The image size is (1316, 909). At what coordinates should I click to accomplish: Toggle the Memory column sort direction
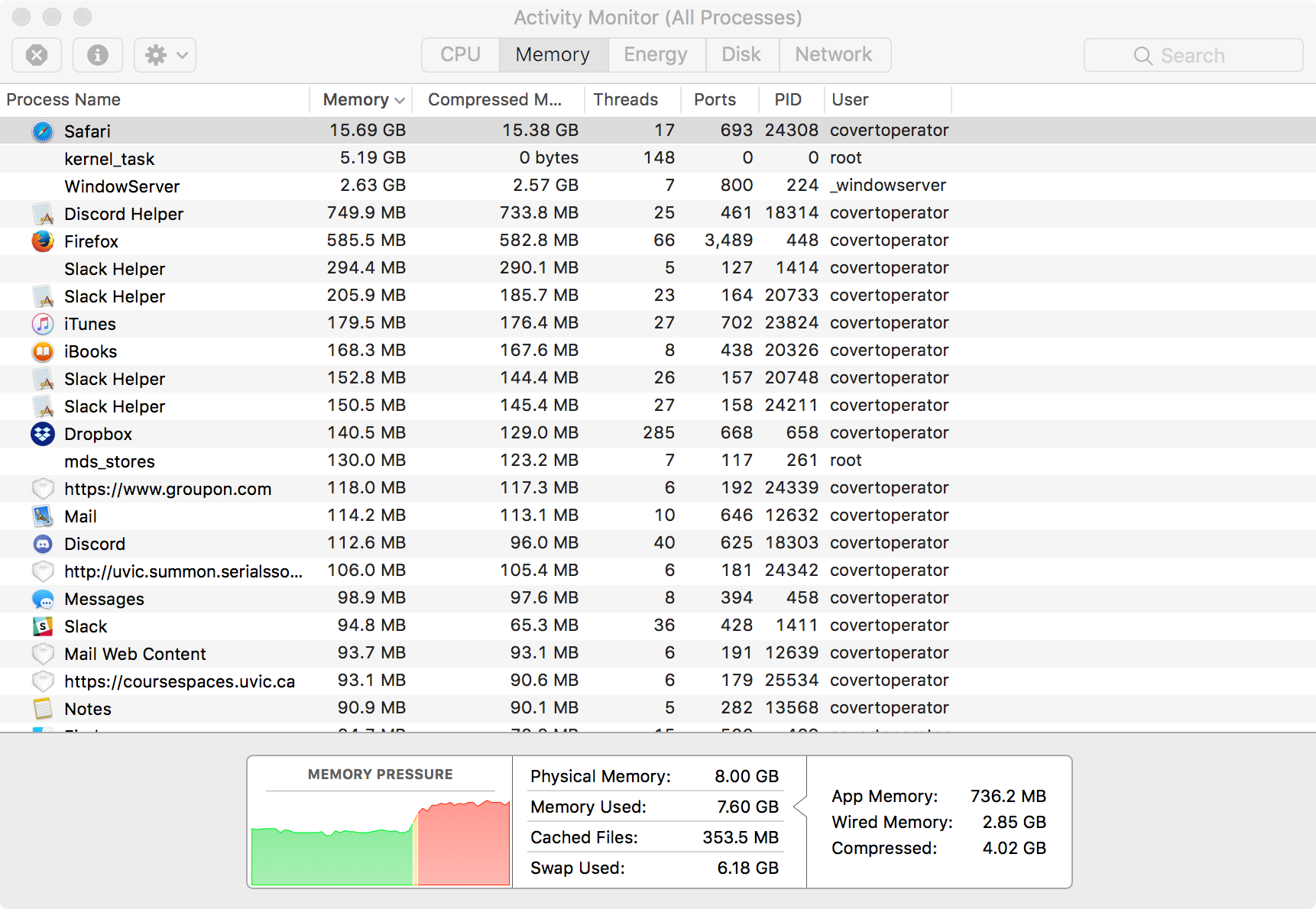coord(361,99)
